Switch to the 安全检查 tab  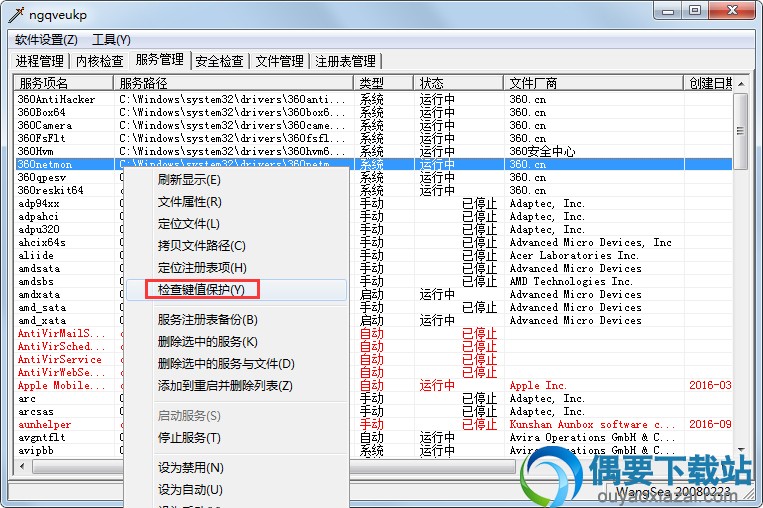pyautogui.click(x=219, y=61)
